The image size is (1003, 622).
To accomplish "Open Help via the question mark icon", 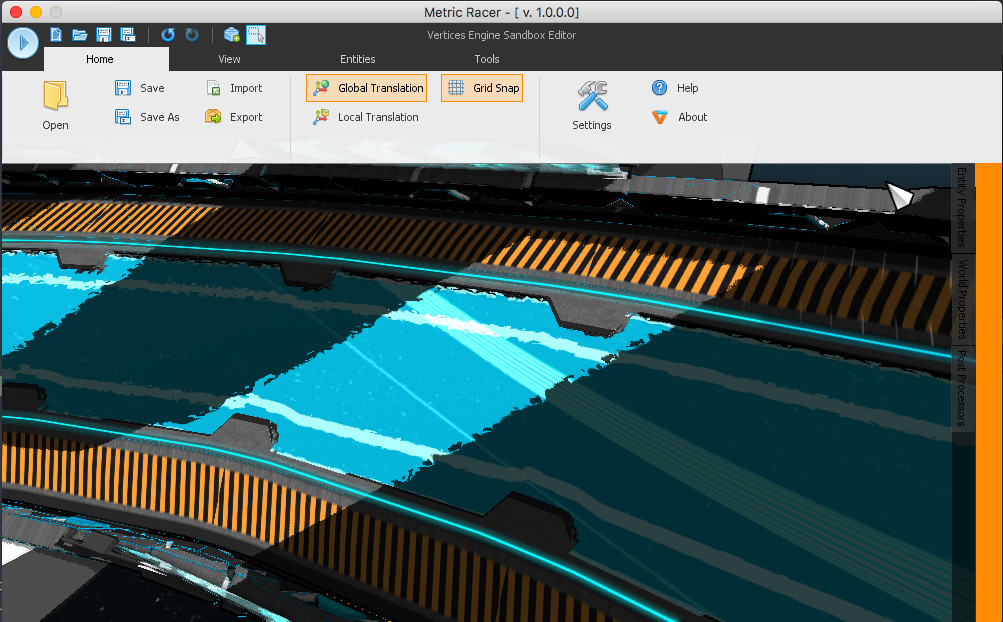I will pyautogui.click(x=676, y=87).
